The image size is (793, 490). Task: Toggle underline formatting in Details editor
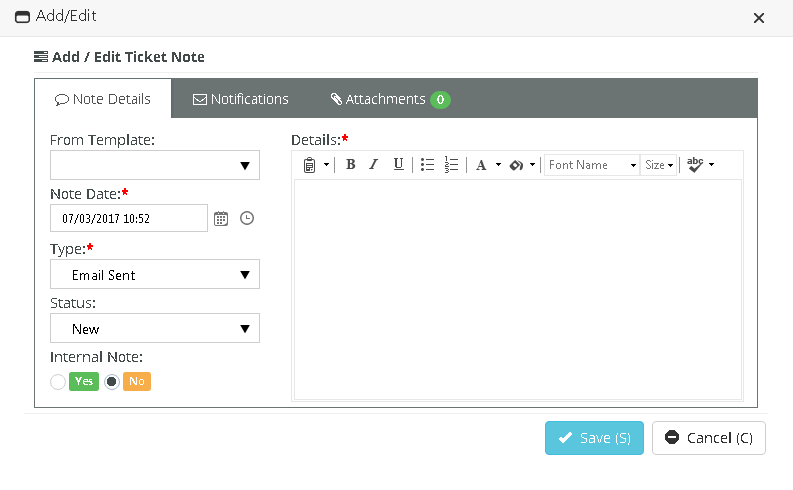point(399,165)
